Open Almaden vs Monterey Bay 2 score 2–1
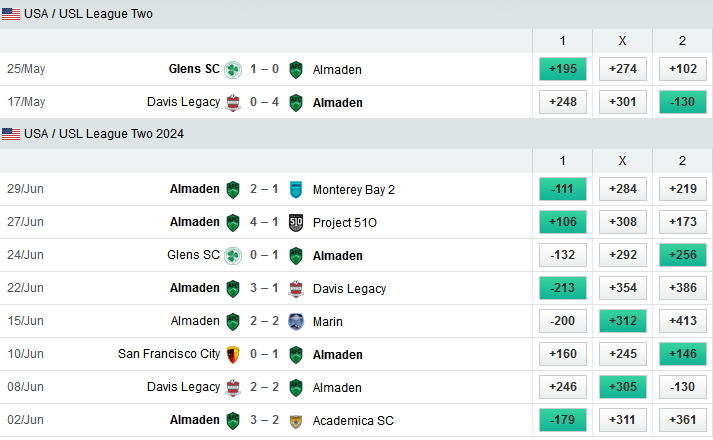 264,190
